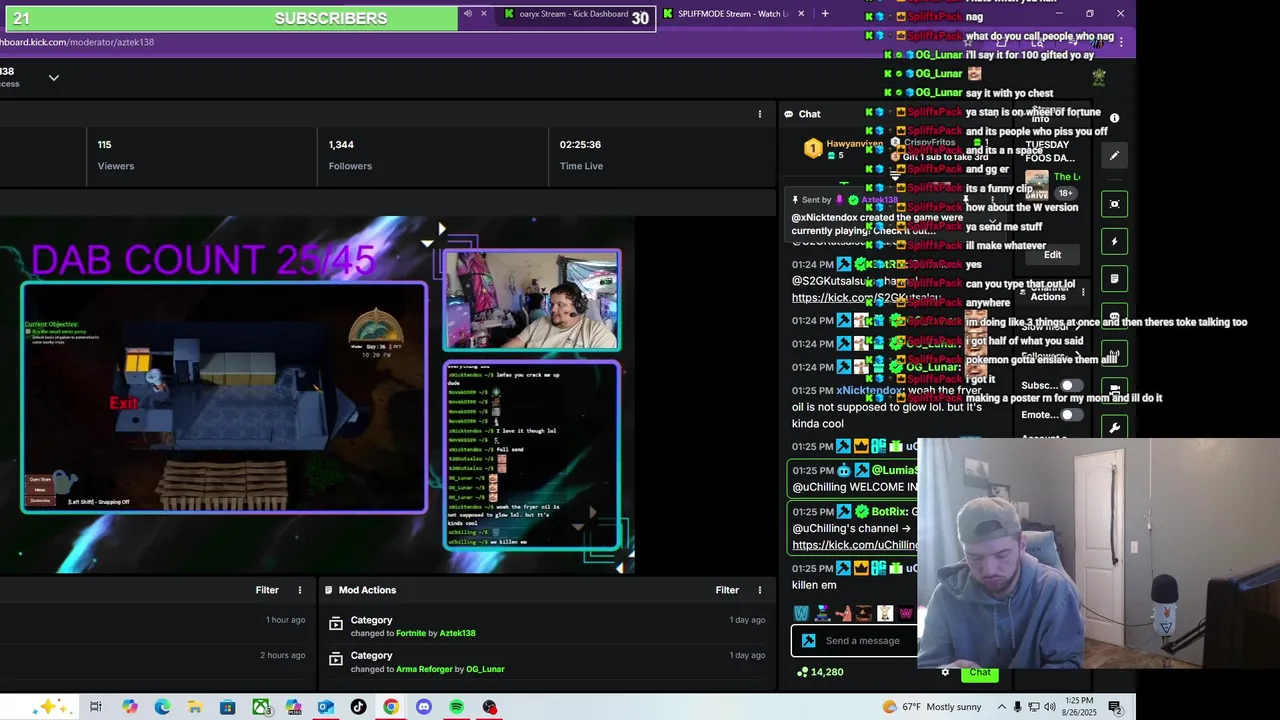This screenshot has width=1280, height=720.
Task: Open Filter for left activity panel
Action: point(267,590)
